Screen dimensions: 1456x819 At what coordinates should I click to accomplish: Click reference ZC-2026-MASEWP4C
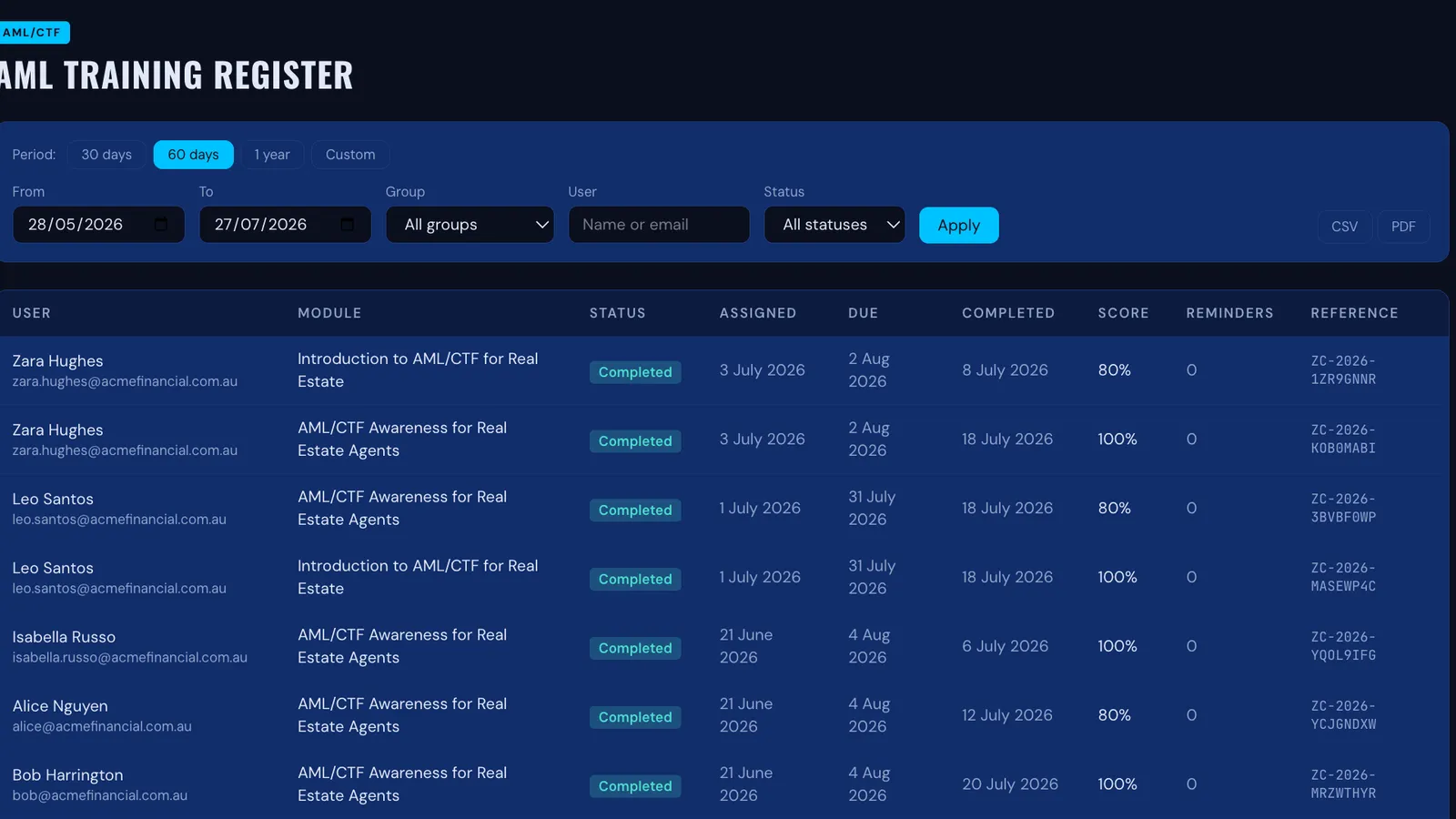click(x=1343, y=577)
